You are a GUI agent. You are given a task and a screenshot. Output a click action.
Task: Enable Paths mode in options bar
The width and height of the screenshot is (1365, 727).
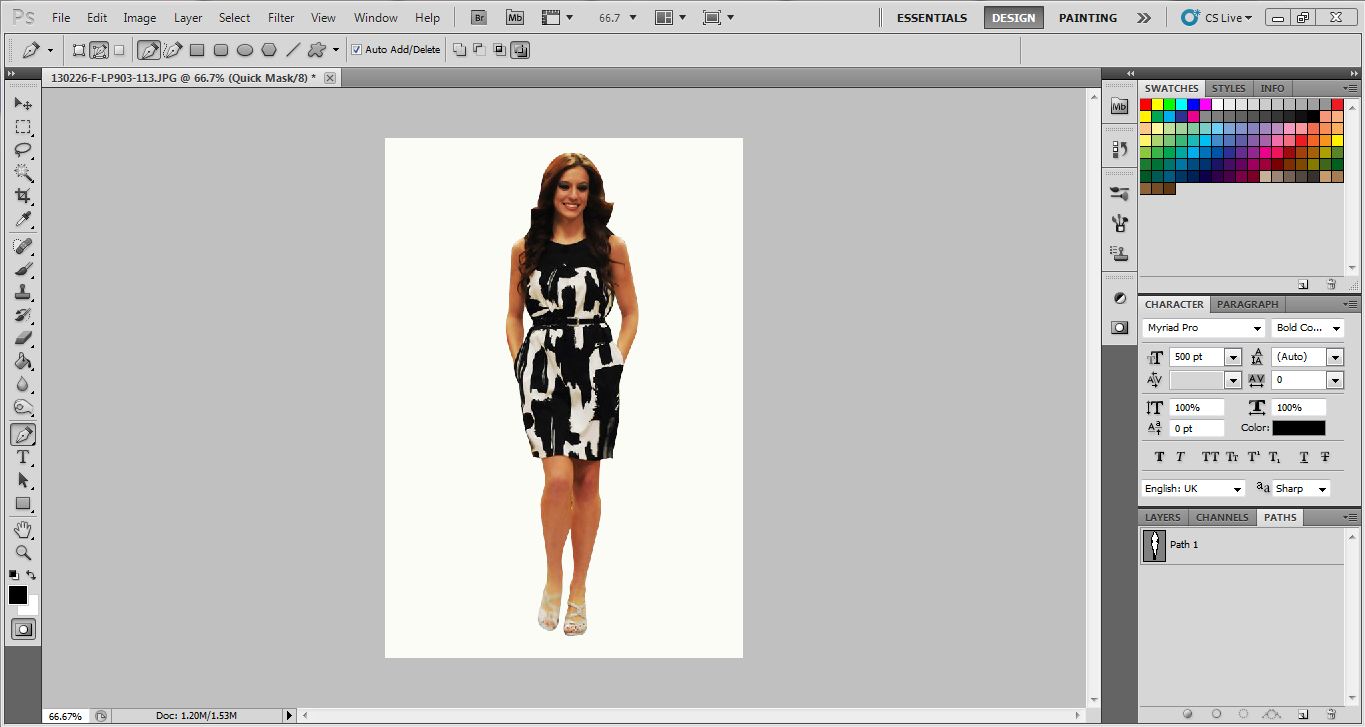pyautogui.click(x=99, y=49)
